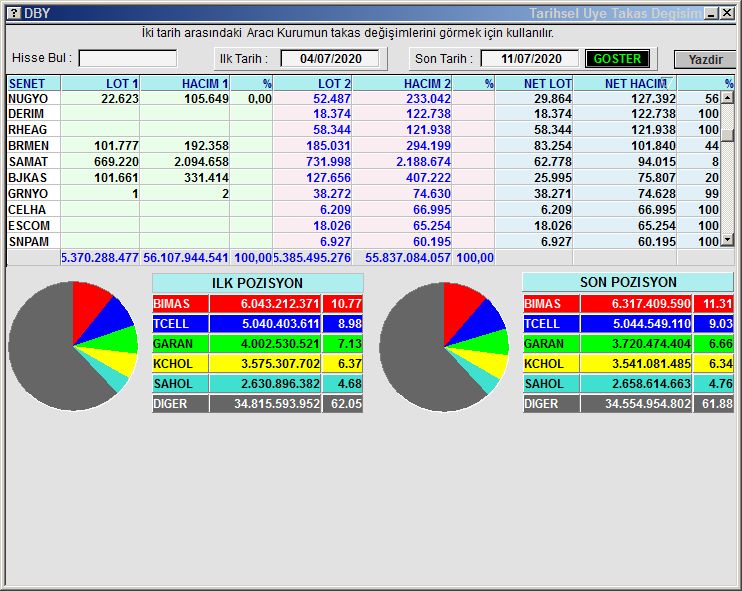Select the SNPAM row
This screenshot has width=742, height=591.
pyautogui.click(x=363, y=241)
